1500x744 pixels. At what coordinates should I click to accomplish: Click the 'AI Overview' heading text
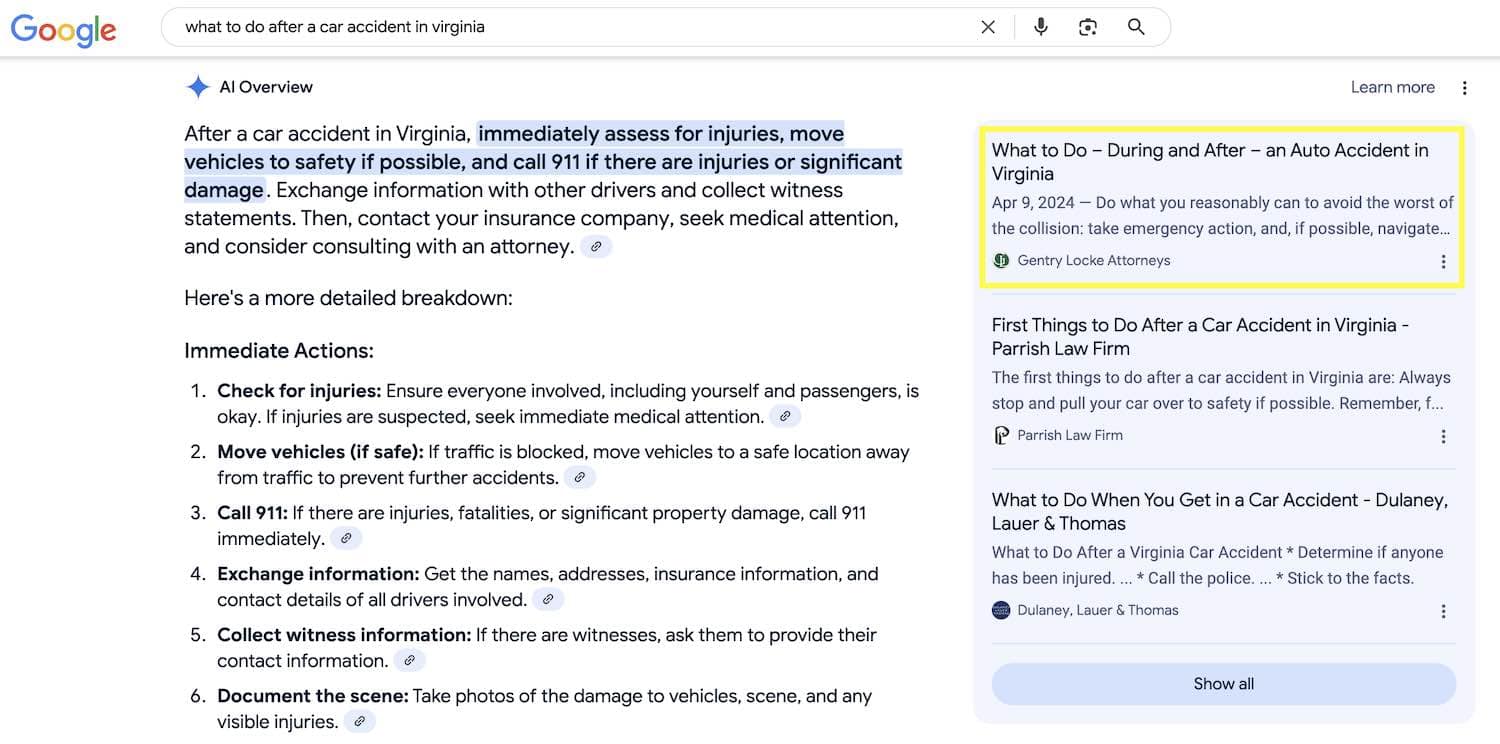coord(266,87)
